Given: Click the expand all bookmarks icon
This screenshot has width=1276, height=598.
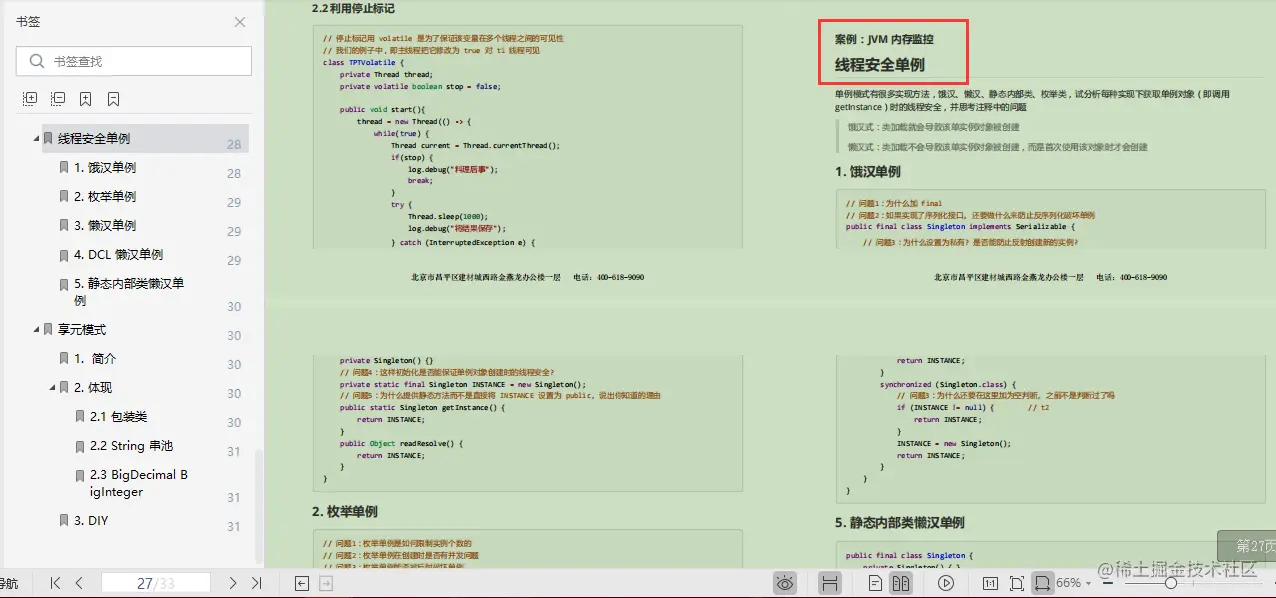Looking at the screenshot, I should 28,98.
